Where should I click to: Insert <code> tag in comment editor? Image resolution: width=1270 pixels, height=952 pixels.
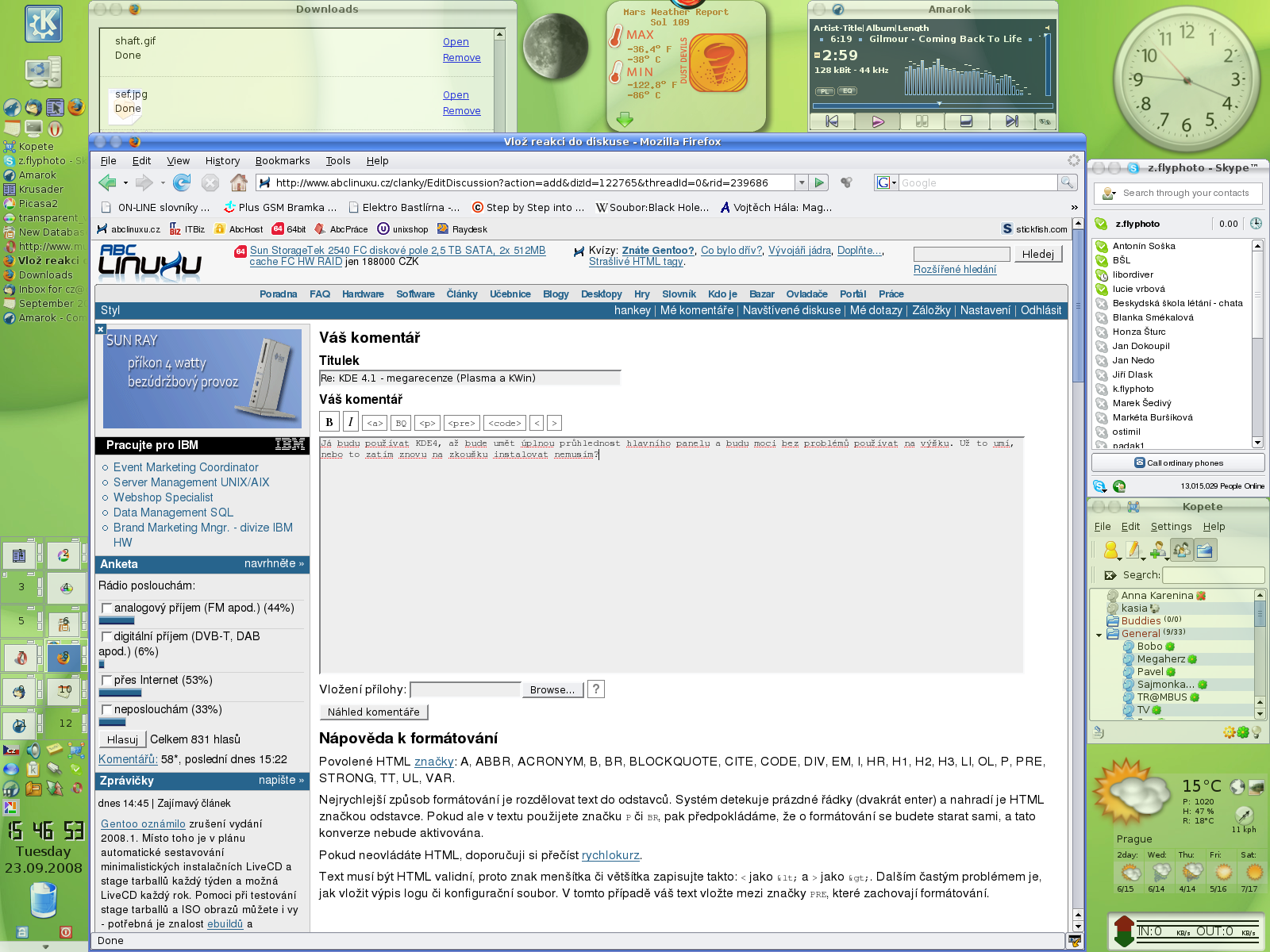coord(505,423)
